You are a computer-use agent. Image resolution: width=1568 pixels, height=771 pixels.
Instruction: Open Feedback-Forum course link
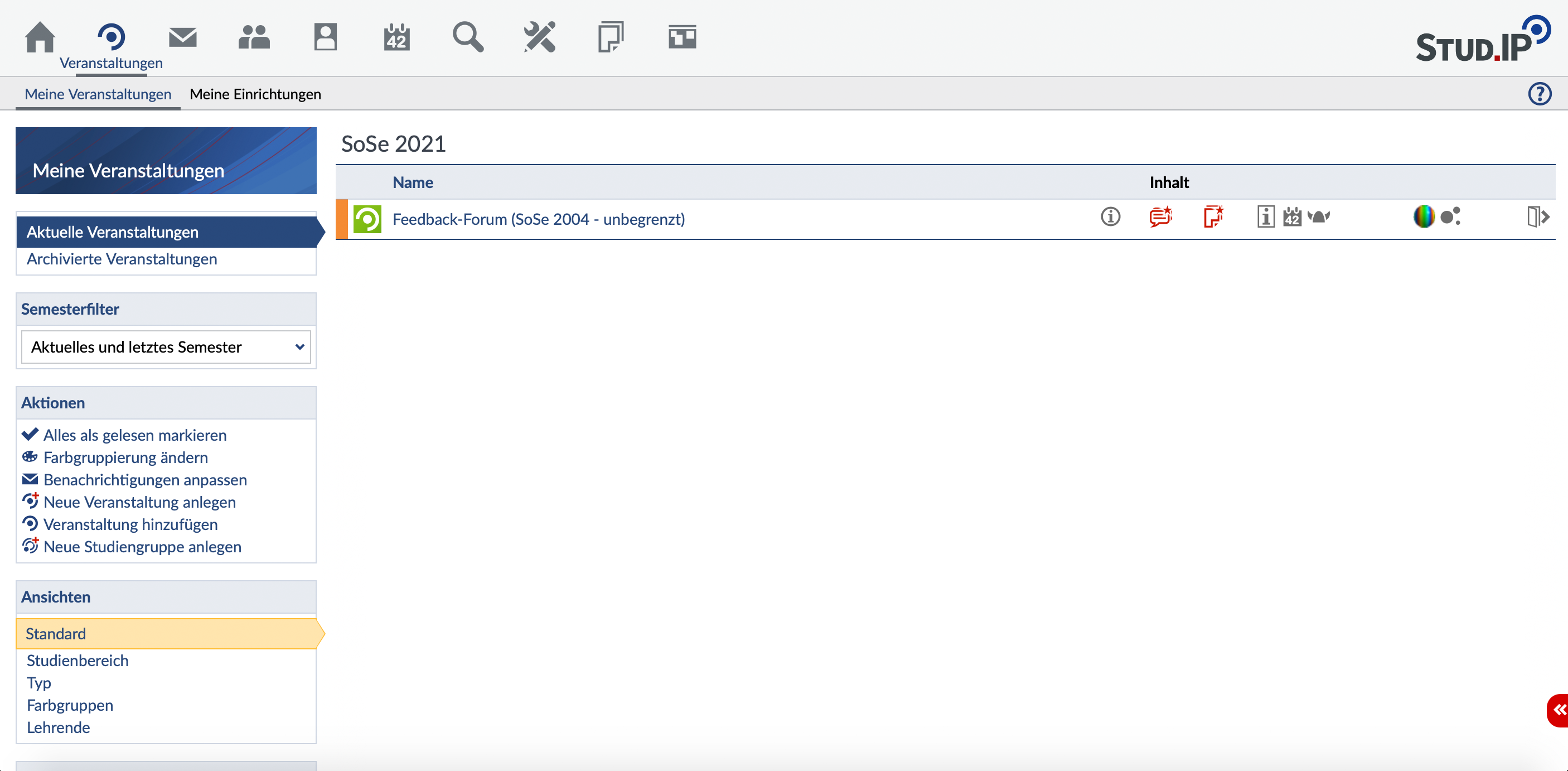[538, 219]
